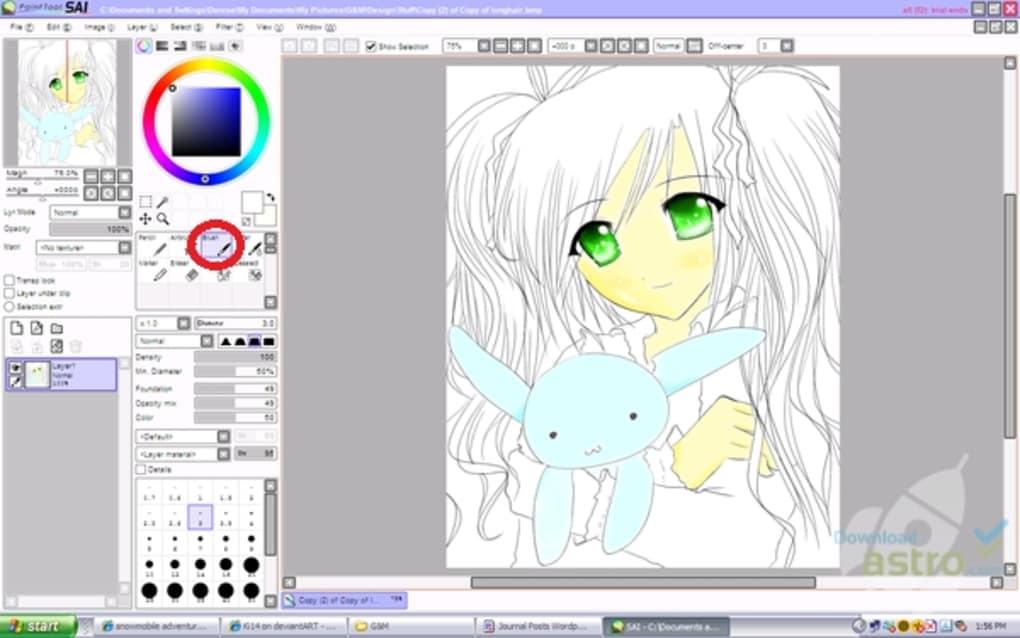The height and width of the screenshot is (638, 1020).
Task: Open the rotation angle dropdown in toolbar
Action: (591, 46)
